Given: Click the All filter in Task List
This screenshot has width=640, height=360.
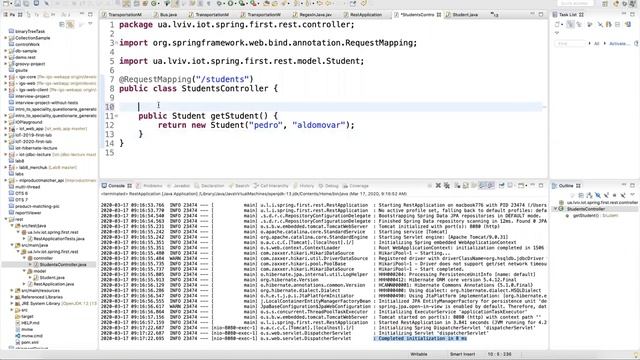Looking at the screenshot, I should tap(596, 43).
